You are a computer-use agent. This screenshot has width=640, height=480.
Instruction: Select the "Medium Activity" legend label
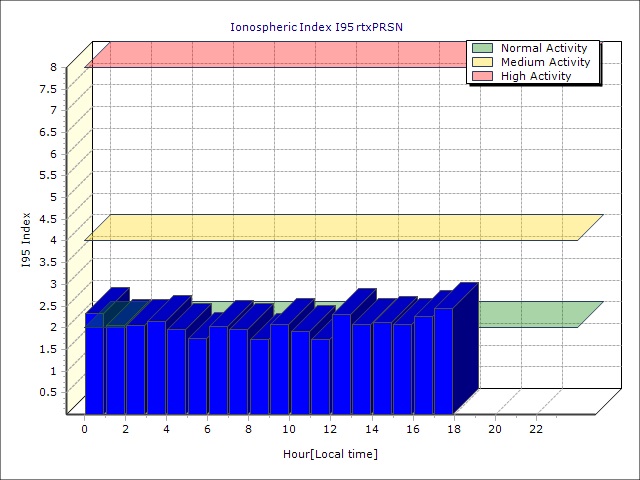[x=545, y=62]
